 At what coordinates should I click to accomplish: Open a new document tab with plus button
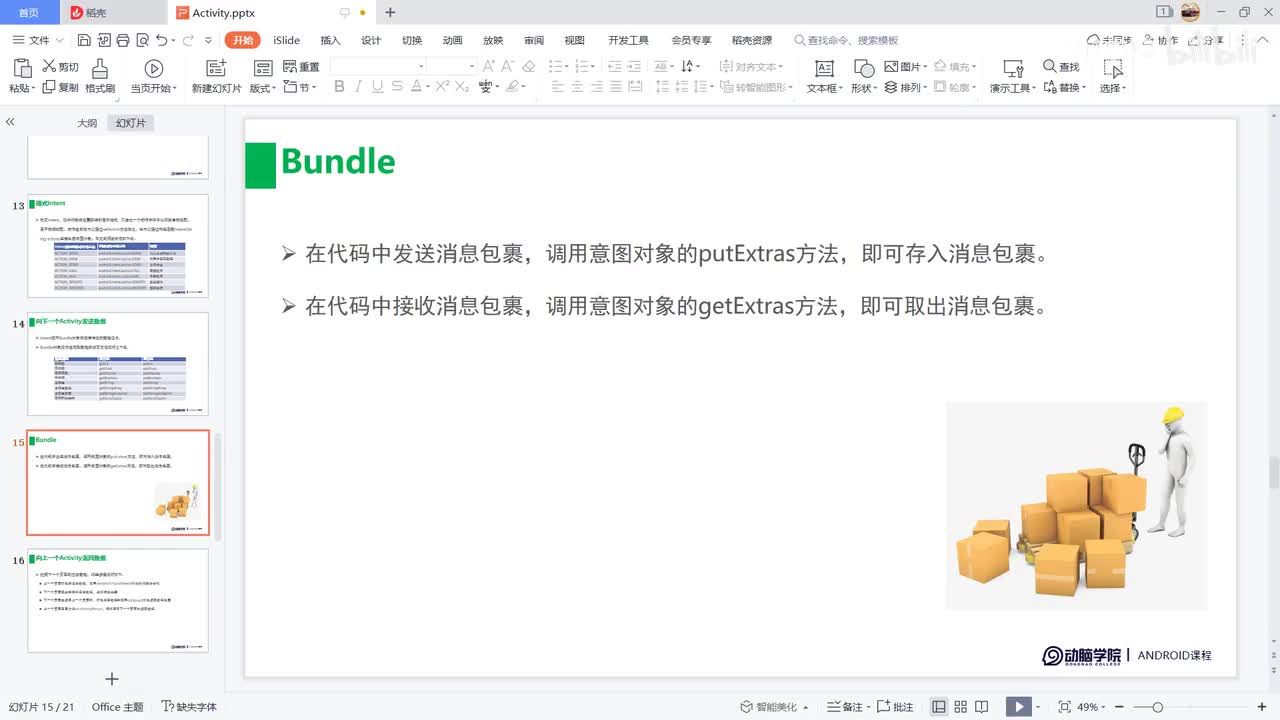click(x=390, y=12)
